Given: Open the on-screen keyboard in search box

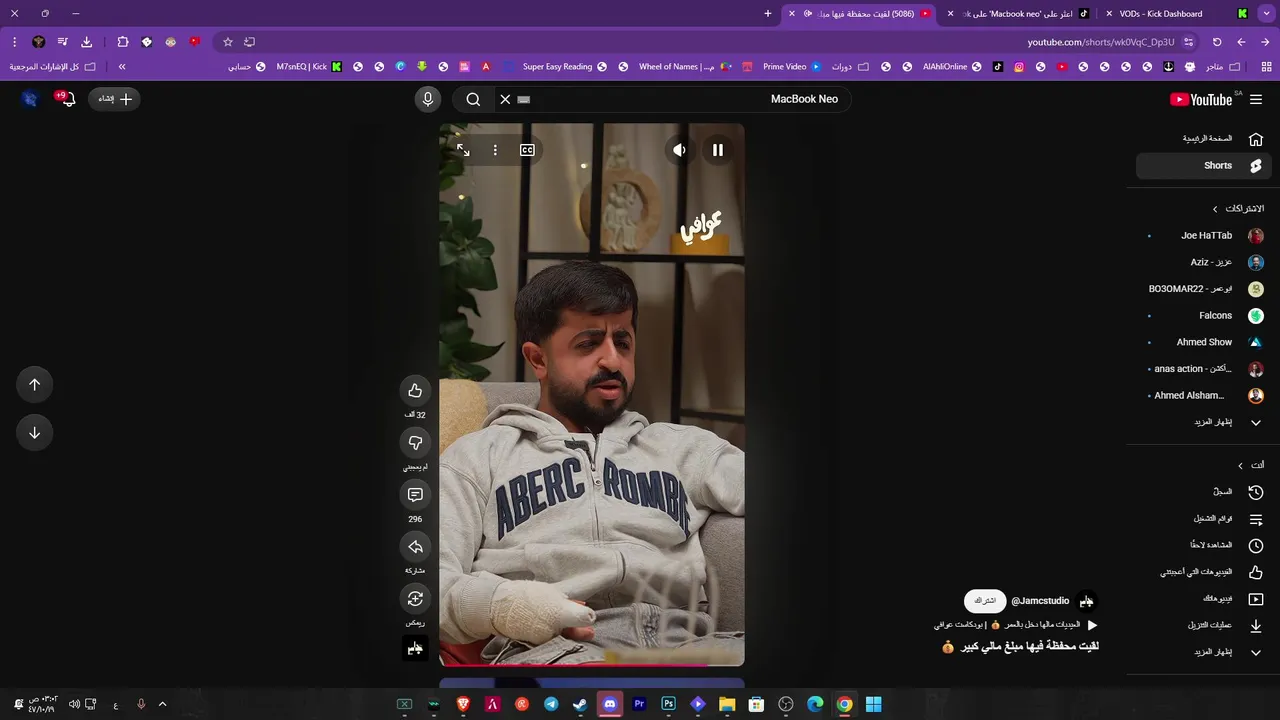Looking at the screenshot, I should tap(523, 99).
